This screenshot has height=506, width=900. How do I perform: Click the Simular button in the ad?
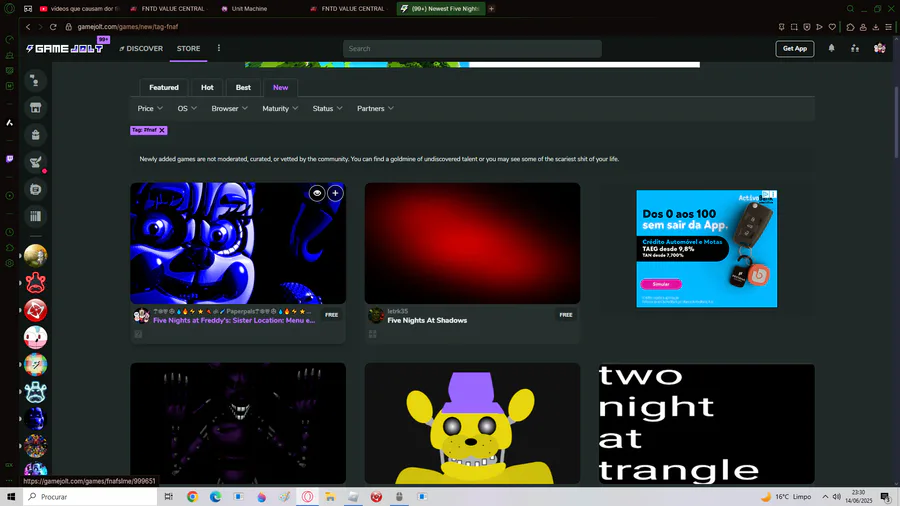[661, 284]
